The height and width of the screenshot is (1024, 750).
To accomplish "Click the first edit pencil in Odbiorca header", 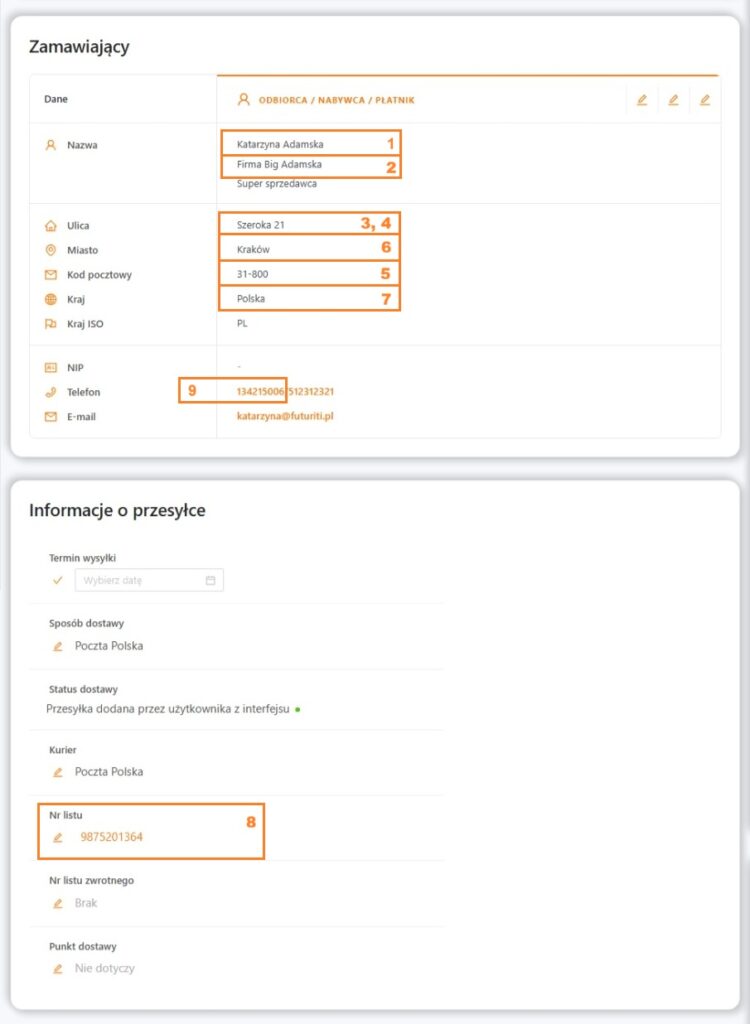I will pyautogui.click(x=642, y=100).
